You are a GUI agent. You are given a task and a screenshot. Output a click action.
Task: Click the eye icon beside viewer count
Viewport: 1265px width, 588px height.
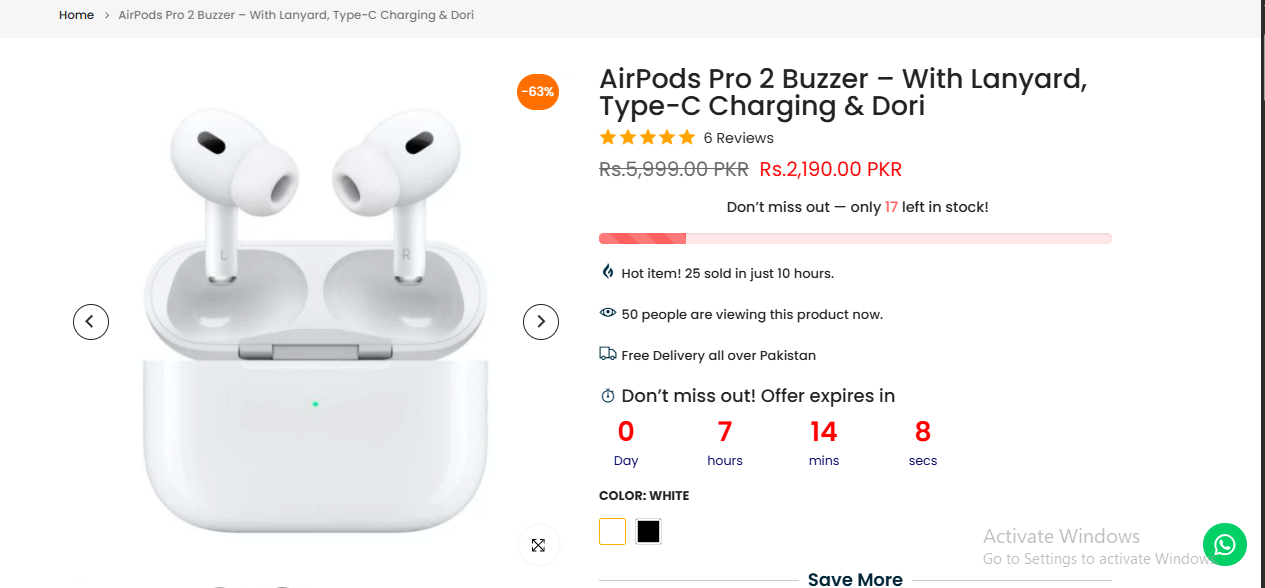pos(608,313)
